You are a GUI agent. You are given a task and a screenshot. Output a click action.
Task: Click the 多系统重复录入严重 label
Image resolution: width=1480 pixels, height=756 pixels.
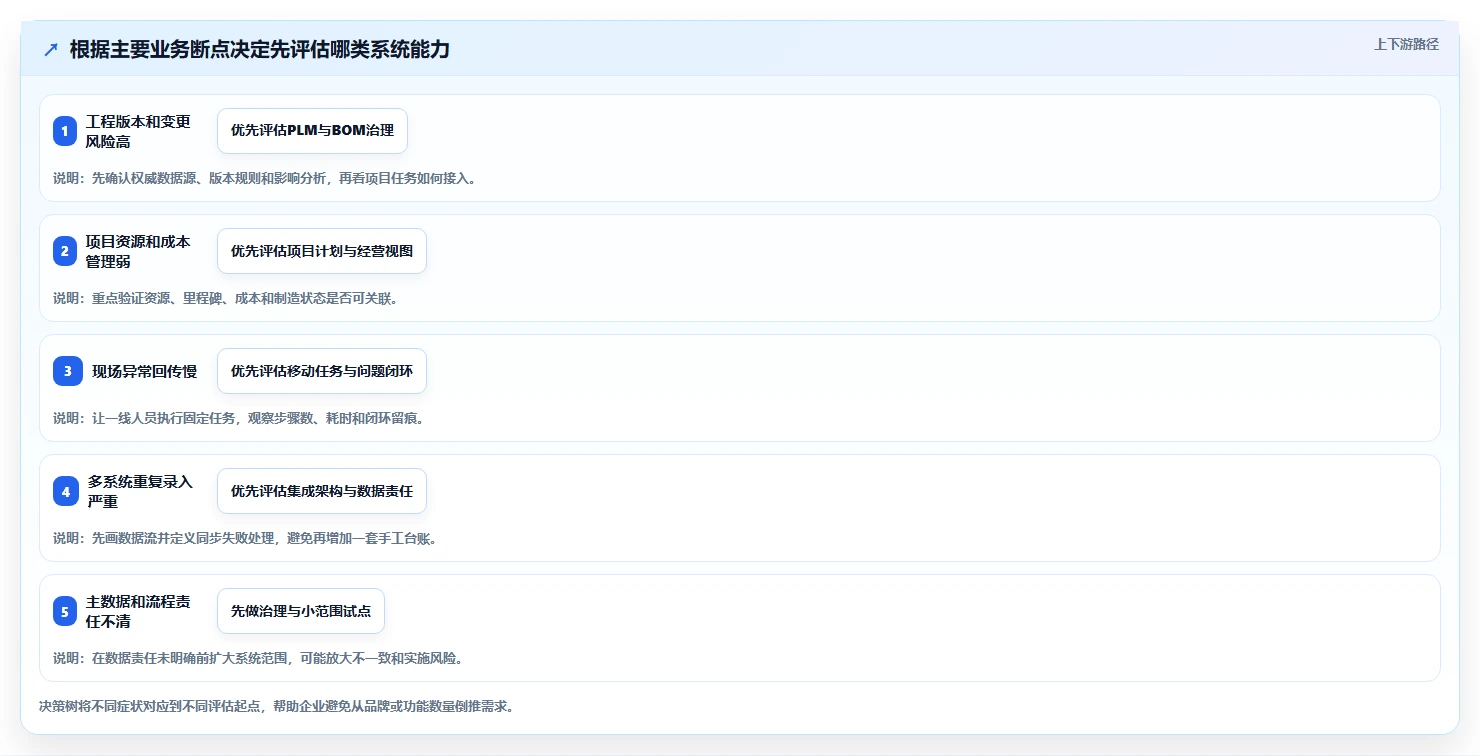point(140,491)
